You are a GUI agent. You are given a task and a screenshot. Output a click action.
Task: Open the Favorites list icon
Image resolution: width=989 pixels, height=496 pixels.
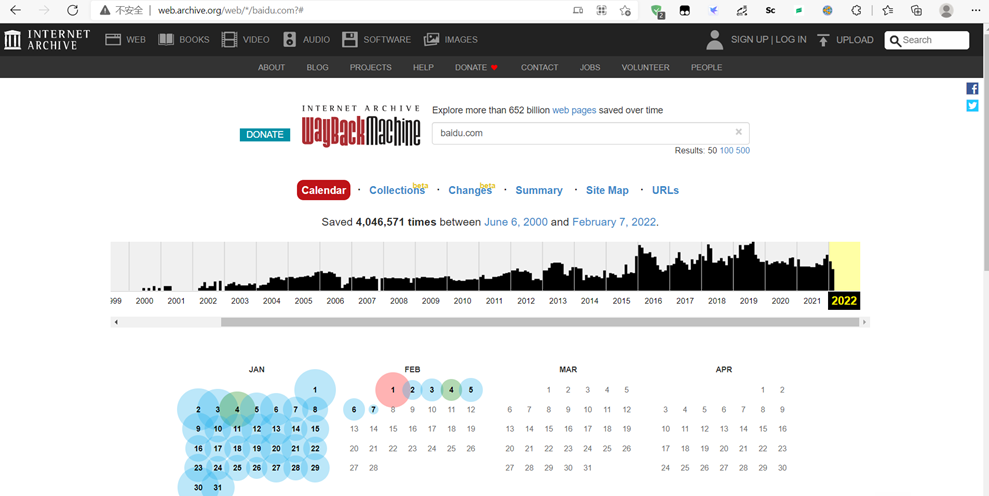888,10
